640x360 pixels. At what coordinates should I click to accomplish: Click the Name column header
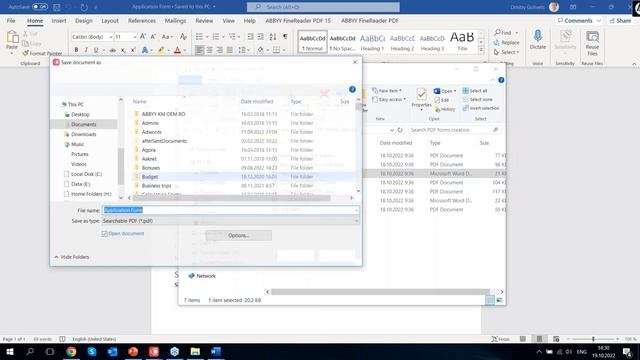click(140, 101)
